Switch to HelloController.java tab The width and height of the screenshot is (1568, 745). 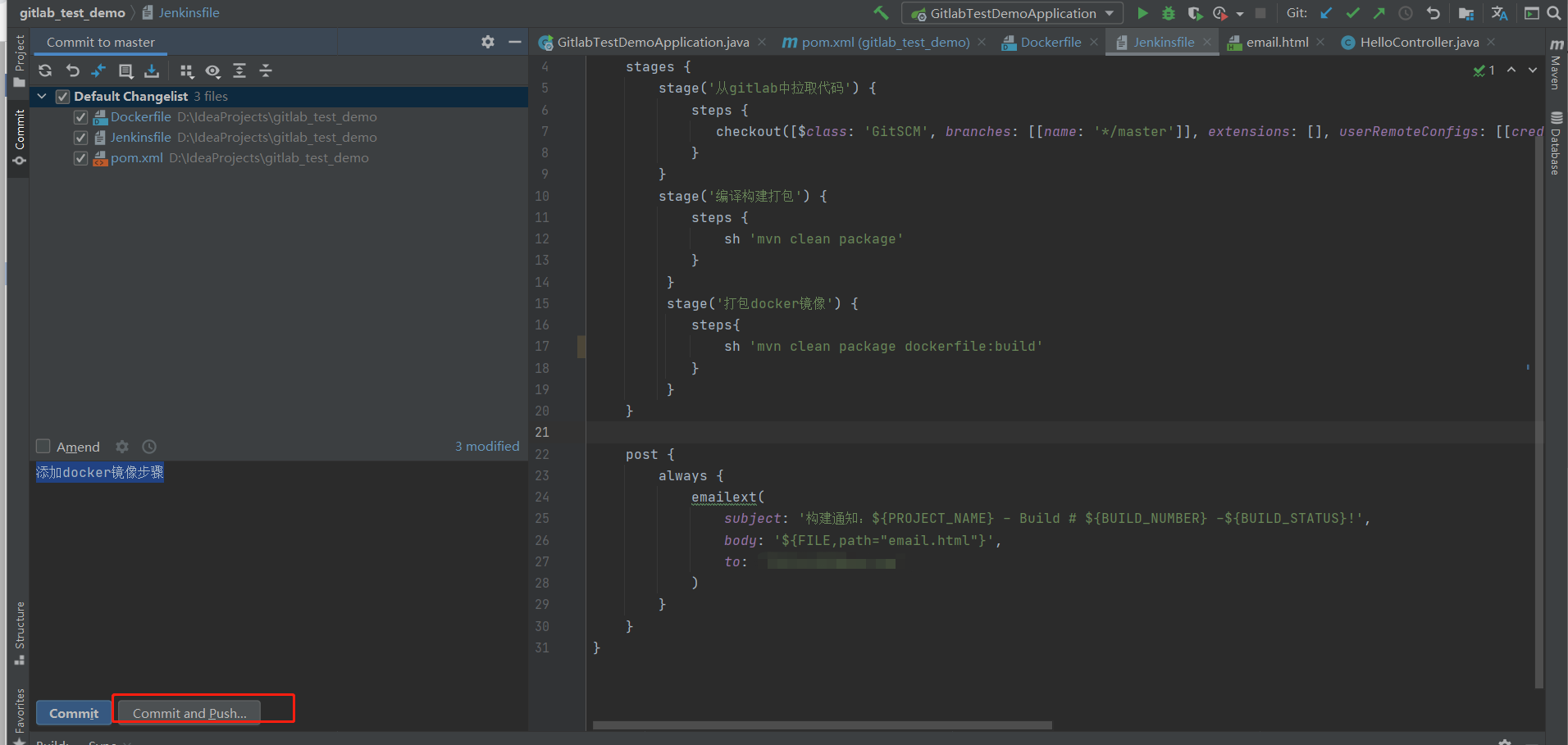point(1419,42)
